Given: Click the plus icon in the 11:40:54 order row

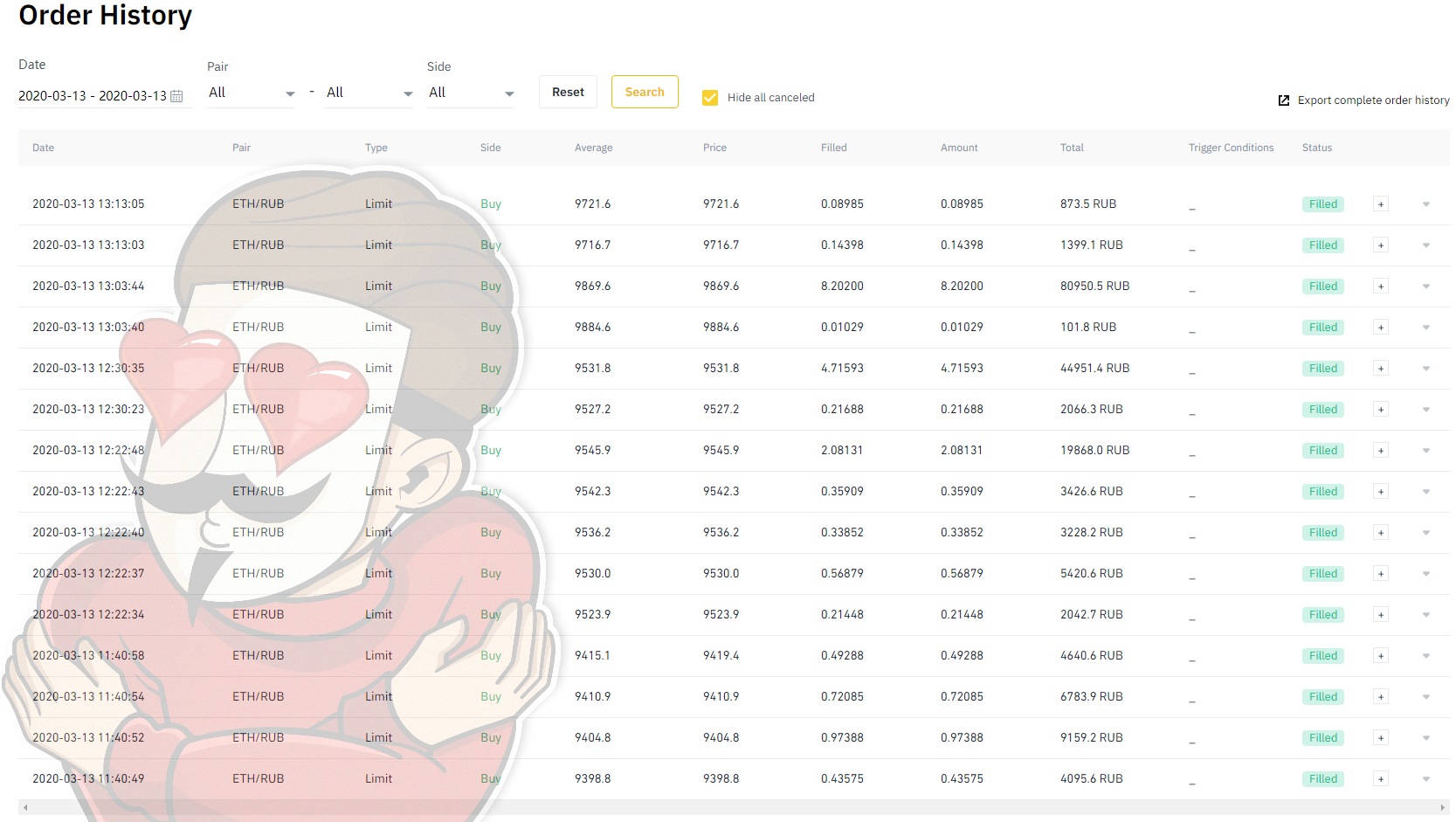Looking at the screenshot, I should (1381, 697).
